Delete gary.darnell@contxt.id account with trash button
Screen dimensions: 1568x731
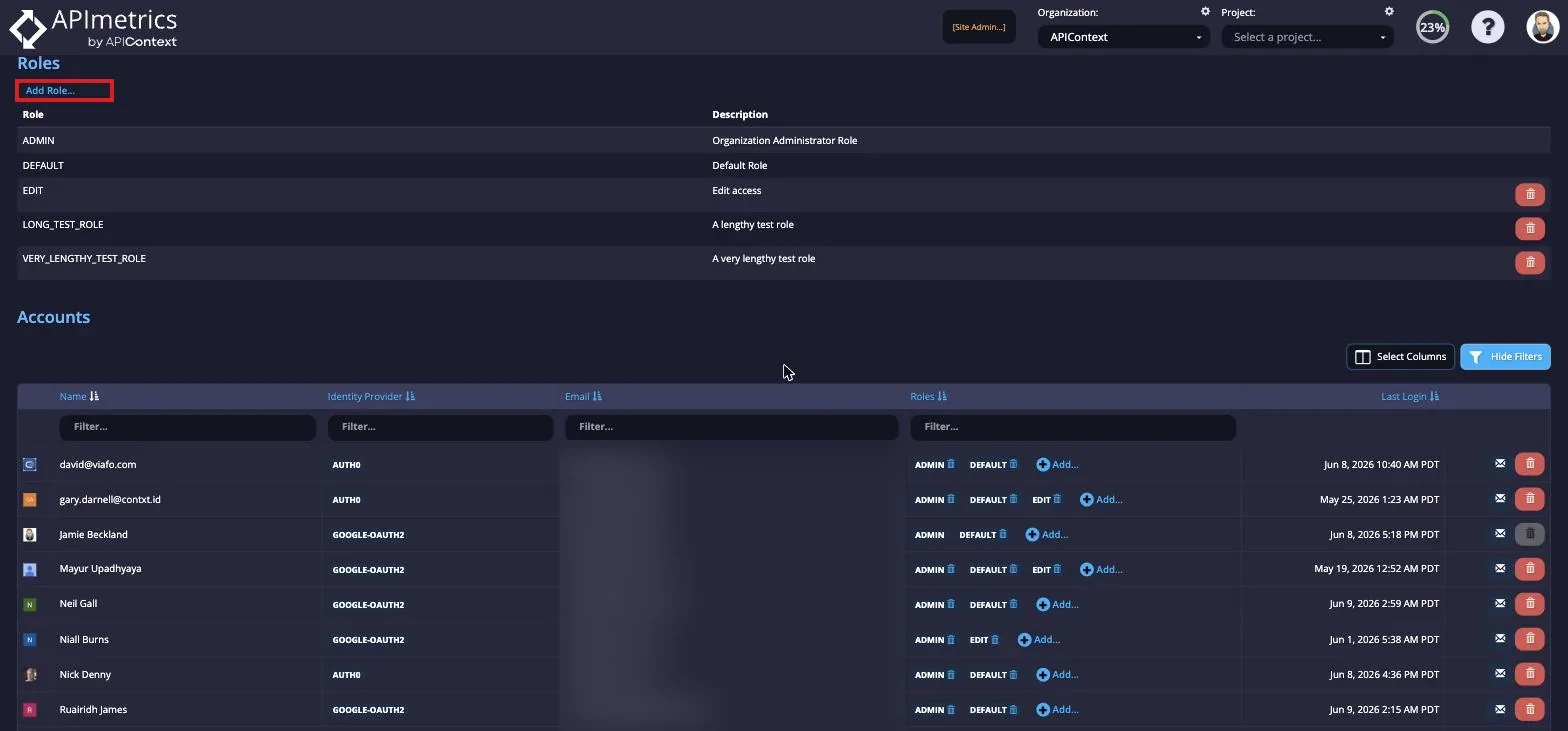coord(1529,499)
